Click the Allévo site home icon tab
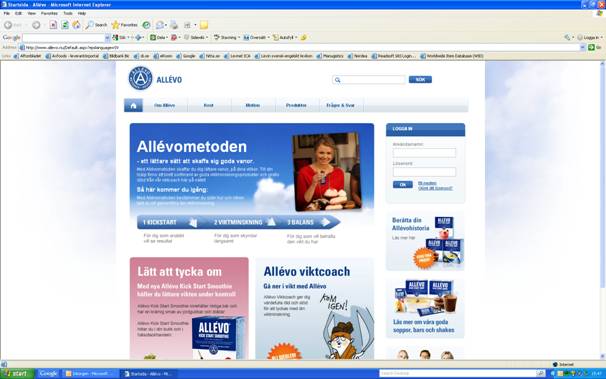 (133, 105)
